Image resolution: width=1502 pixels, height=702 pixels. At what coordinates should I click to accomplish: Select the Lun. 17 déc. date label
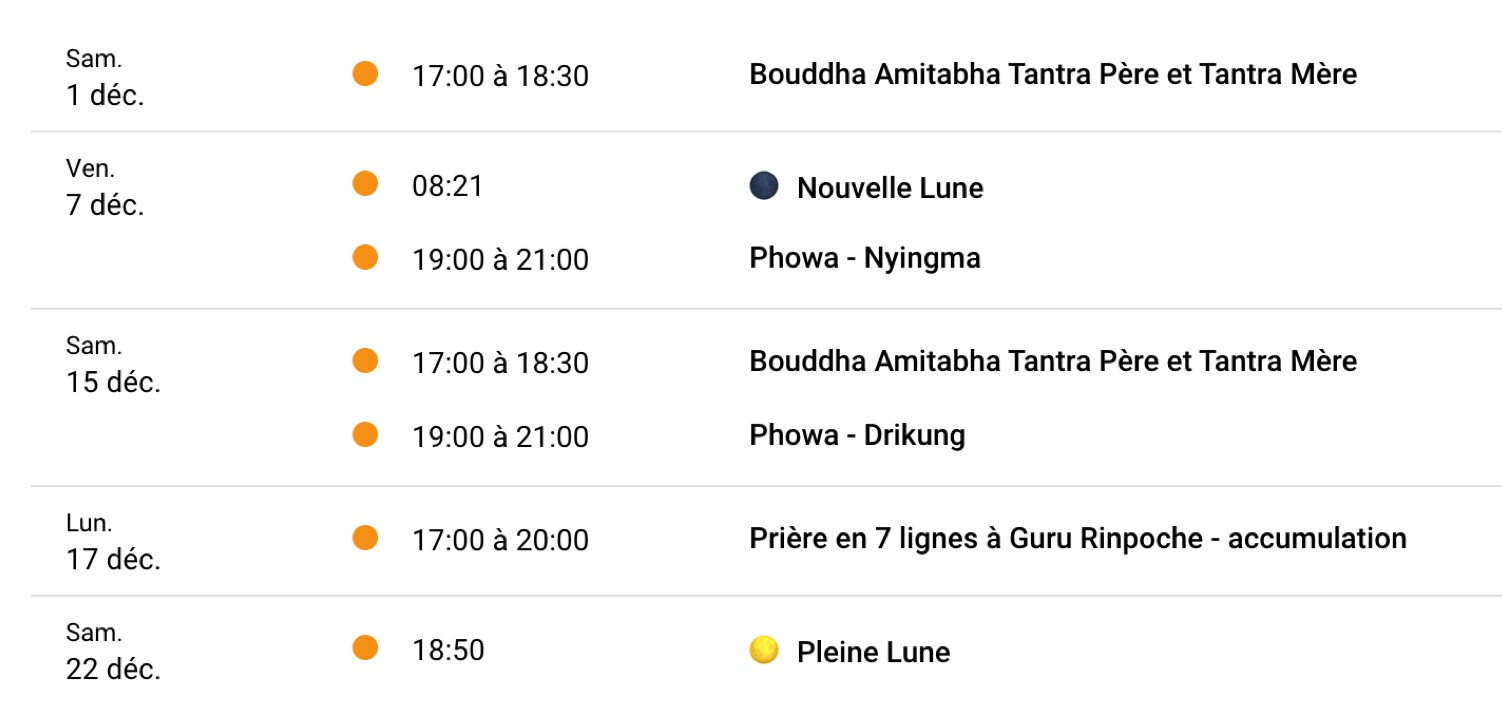pos(112,542)
